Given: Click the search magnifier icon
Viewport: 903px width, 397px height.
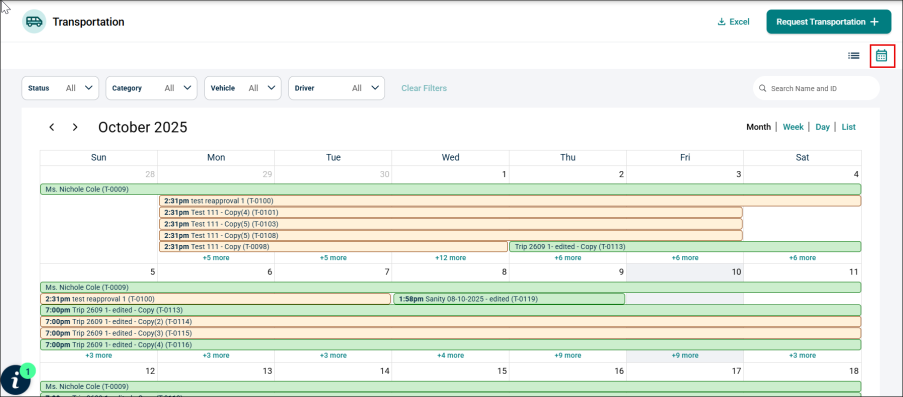Looking at the screenshot, I should click(763, 89).
